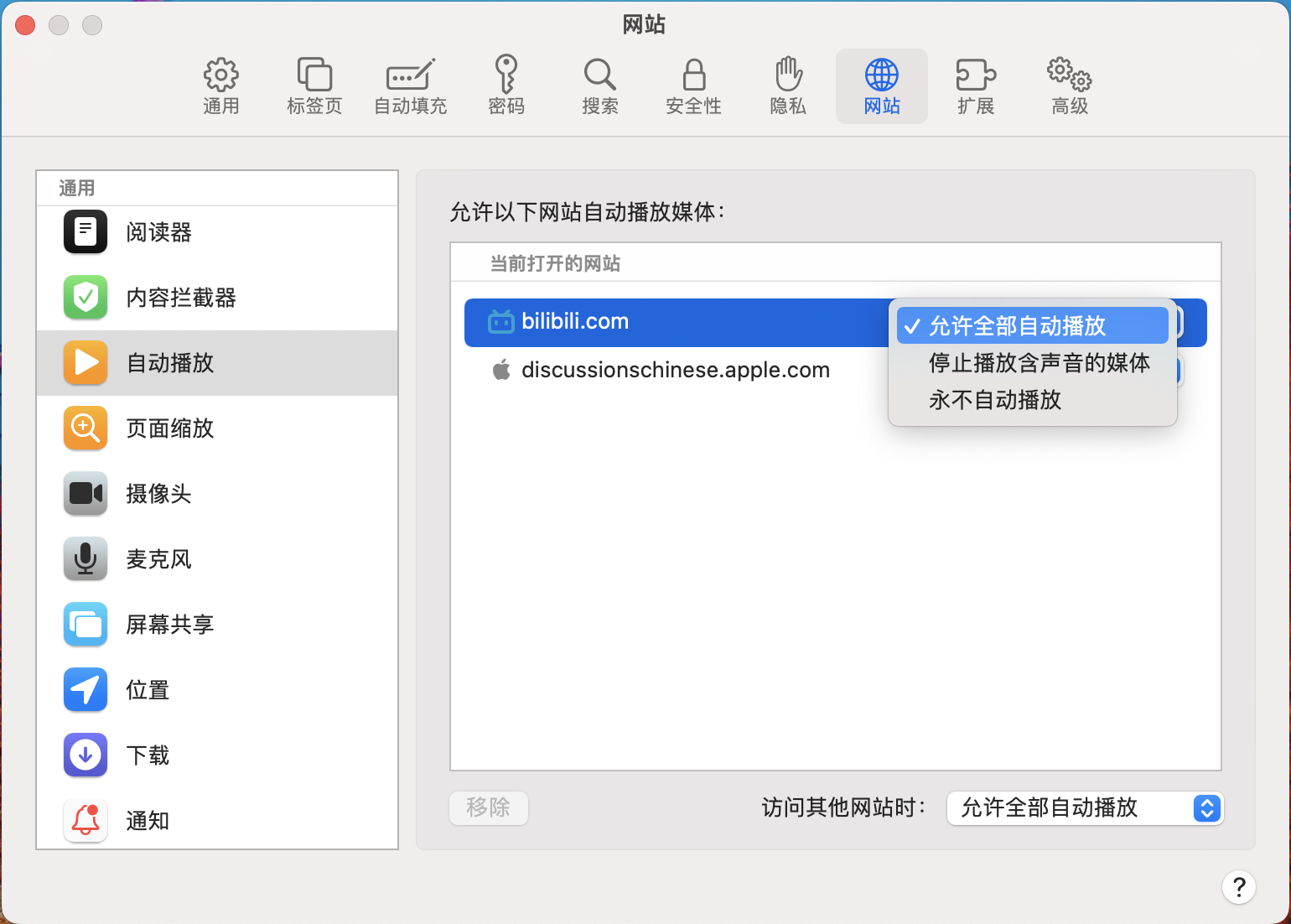Screen dimensions: 1291x924
Task: Open the 安全性 (Security) lock icon
Action: [x=693, y=86]
